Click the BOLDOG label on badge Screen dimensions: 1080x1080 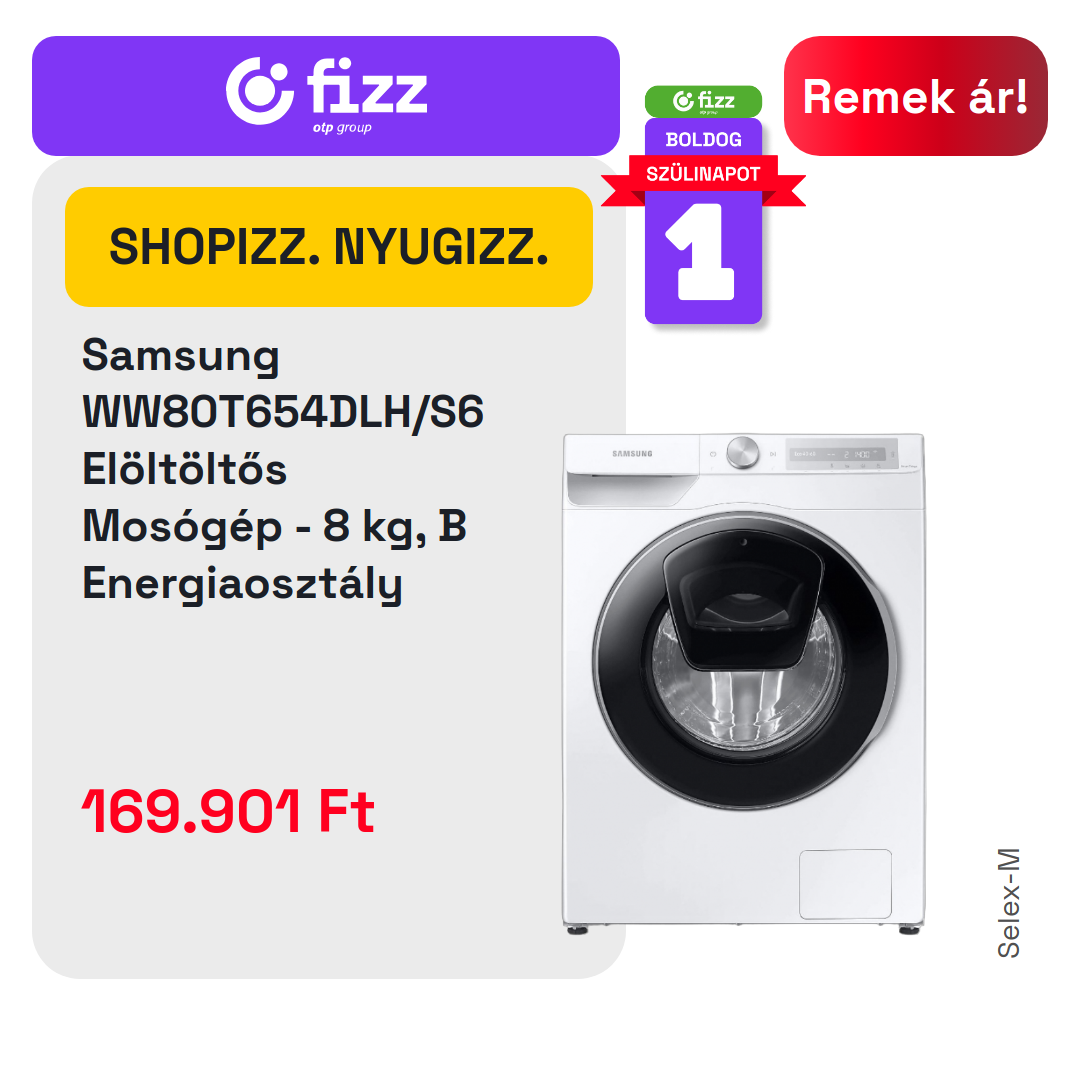tap(703, 140)
